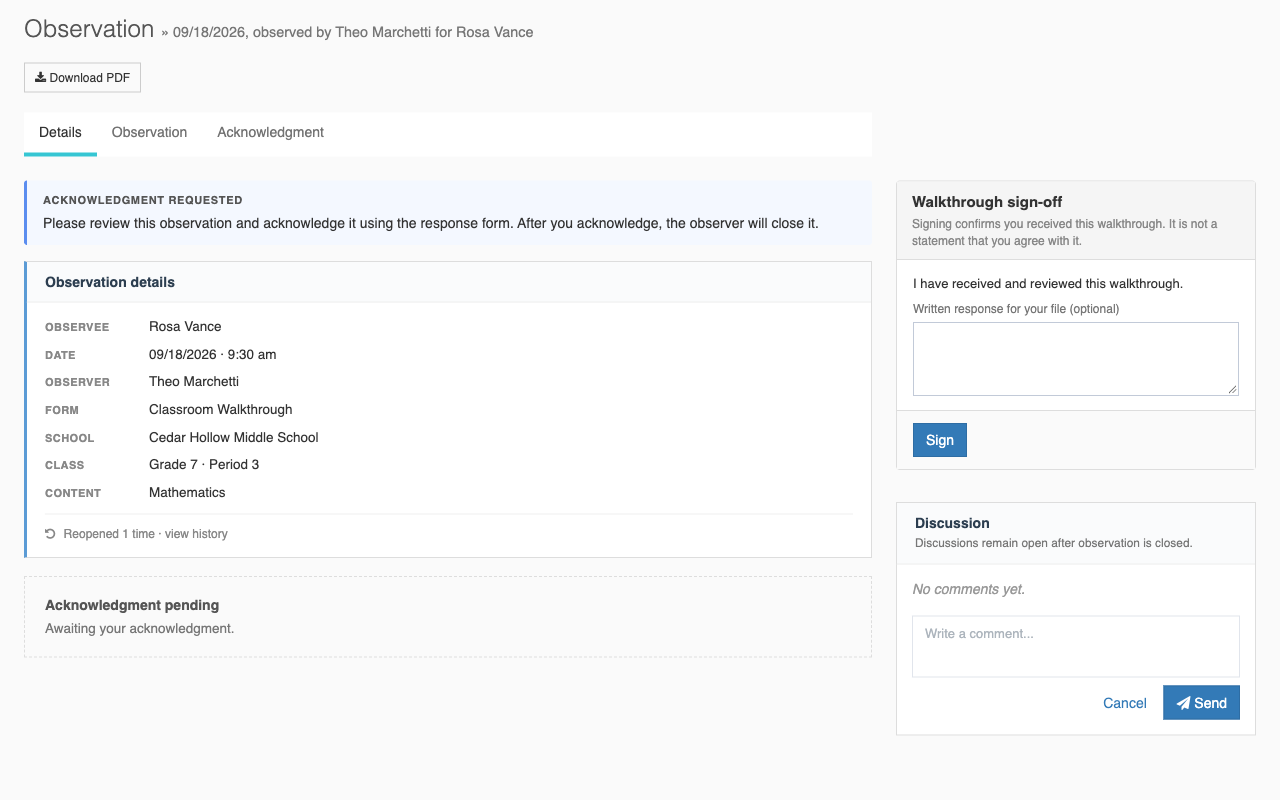Click the paper plane icon on the Send button
The width and height of the screenshot is (1280, 800).
pos(1183,703)
